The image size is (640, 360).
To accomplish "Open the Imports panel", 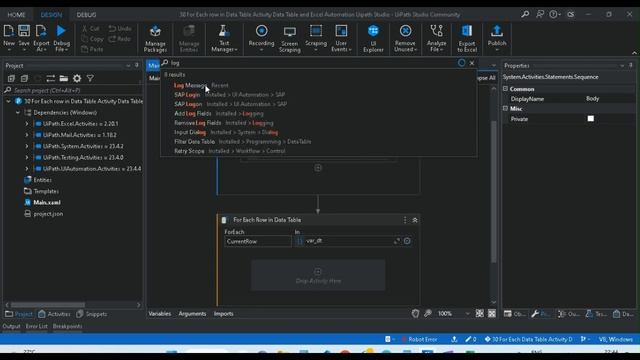I will [x=224, y=313].
